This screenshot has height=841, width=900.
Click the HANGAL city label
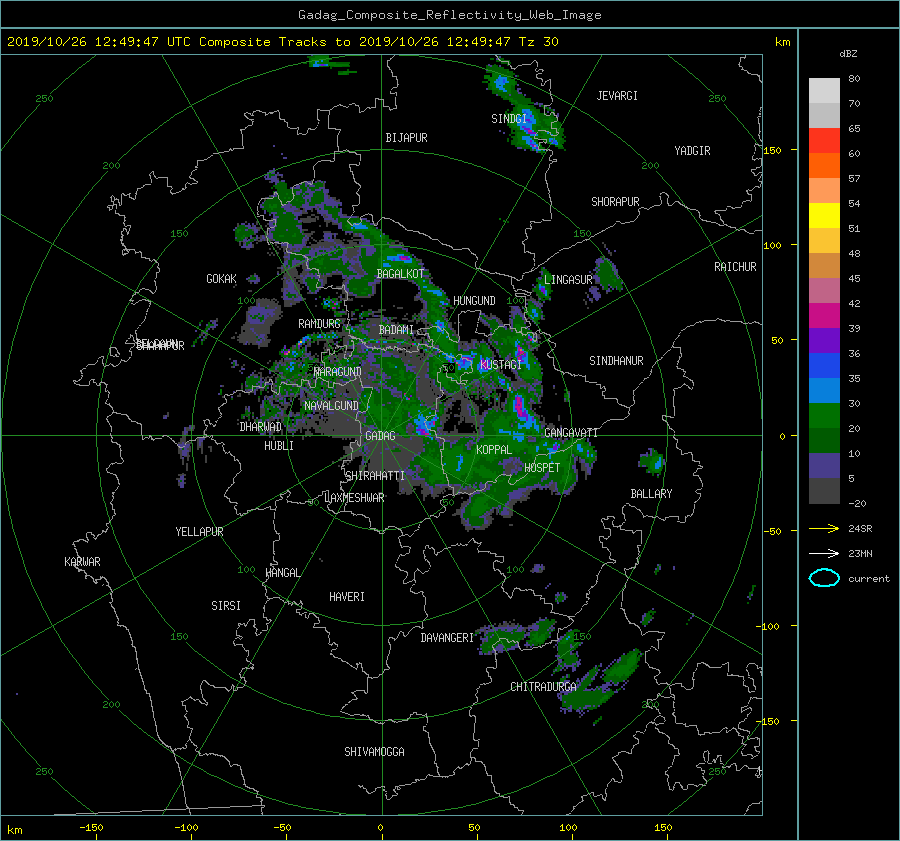click(282, 573)
